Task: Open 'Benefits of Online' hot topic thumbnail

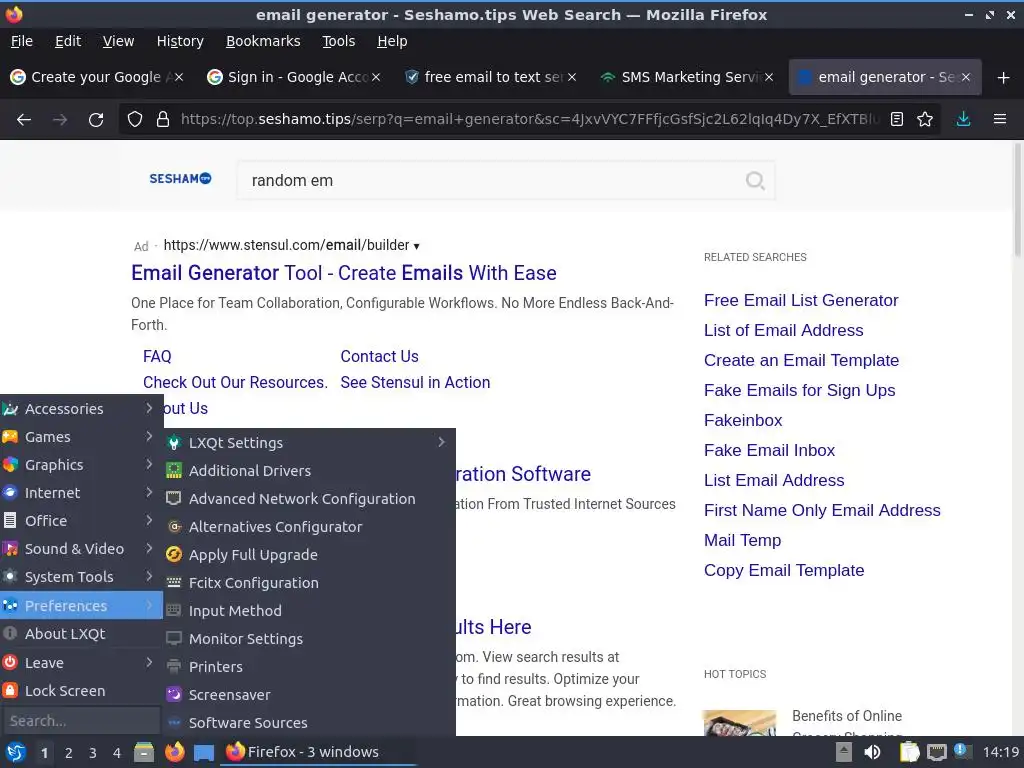Action: pyautogui.click(x=739, y=723)
